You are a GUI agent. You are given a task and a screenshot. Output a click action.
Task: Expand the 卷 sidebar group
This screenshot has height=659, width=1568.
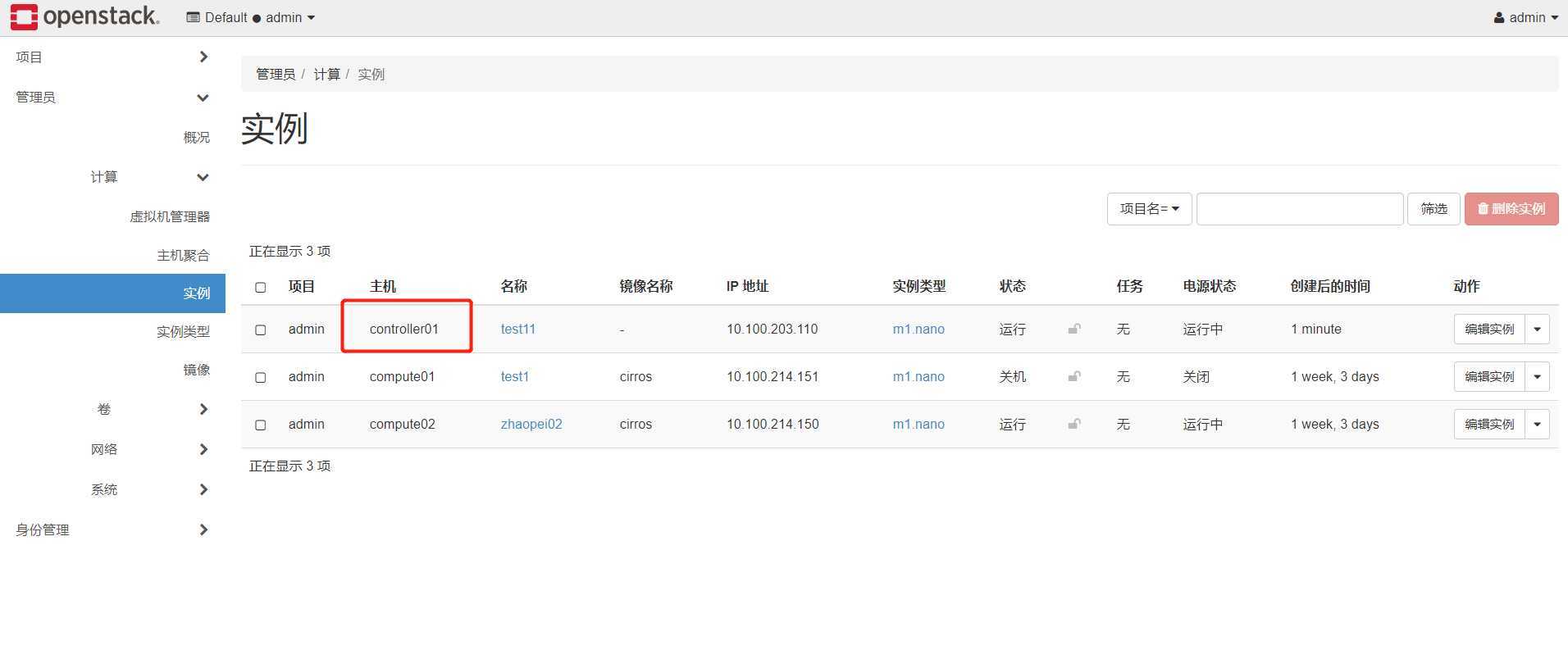point(149,409)
